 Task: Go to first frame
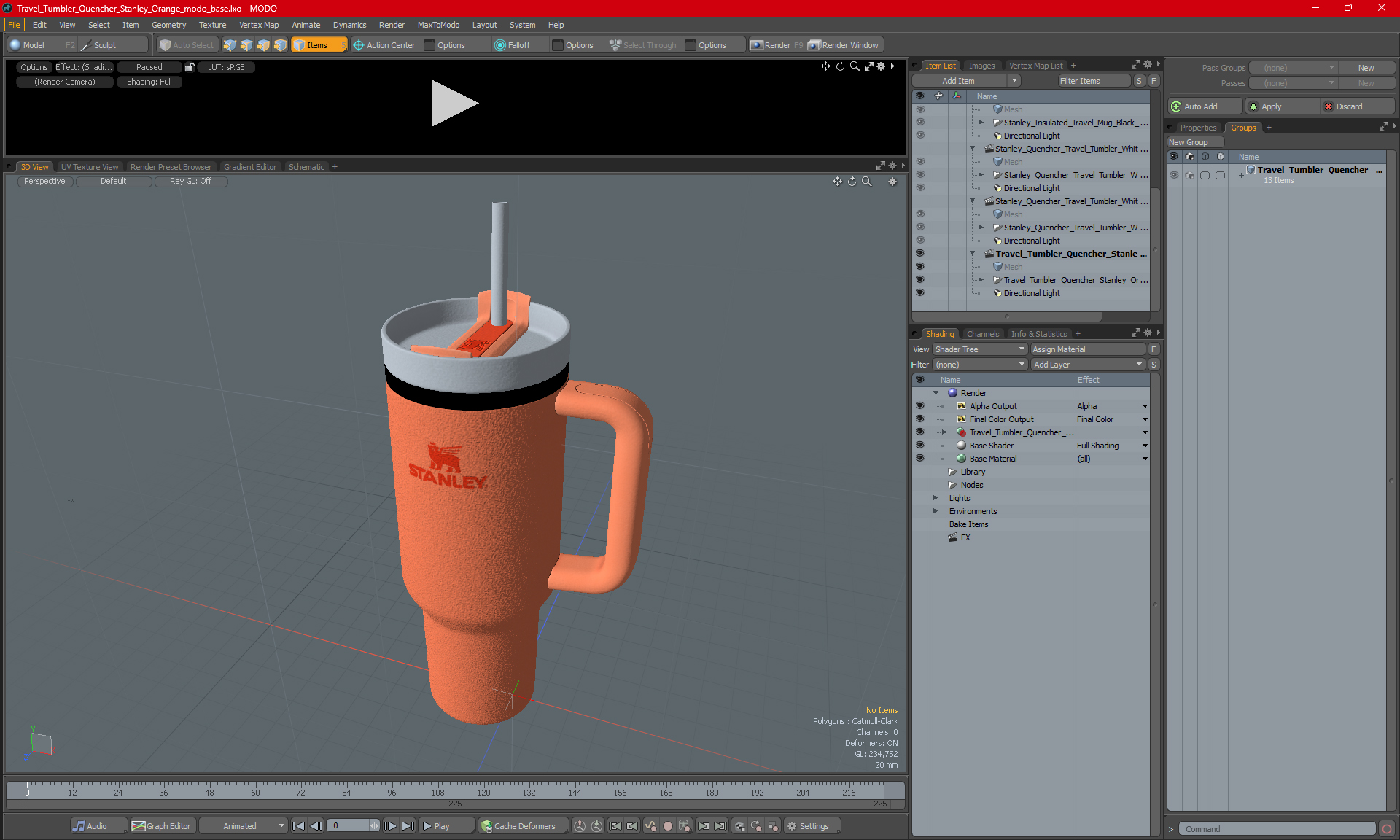click(x=298, y=826)
